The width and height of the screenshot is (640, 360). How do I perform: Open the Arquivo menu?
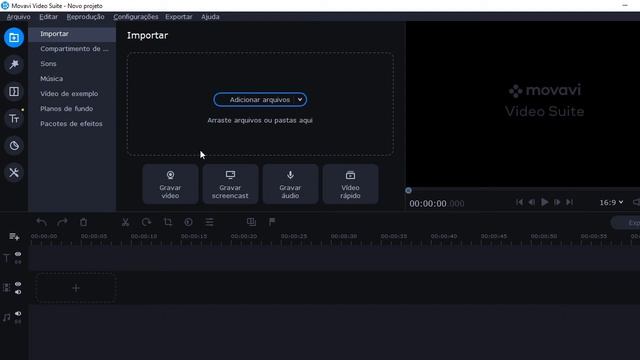click(x=18, y=17)
